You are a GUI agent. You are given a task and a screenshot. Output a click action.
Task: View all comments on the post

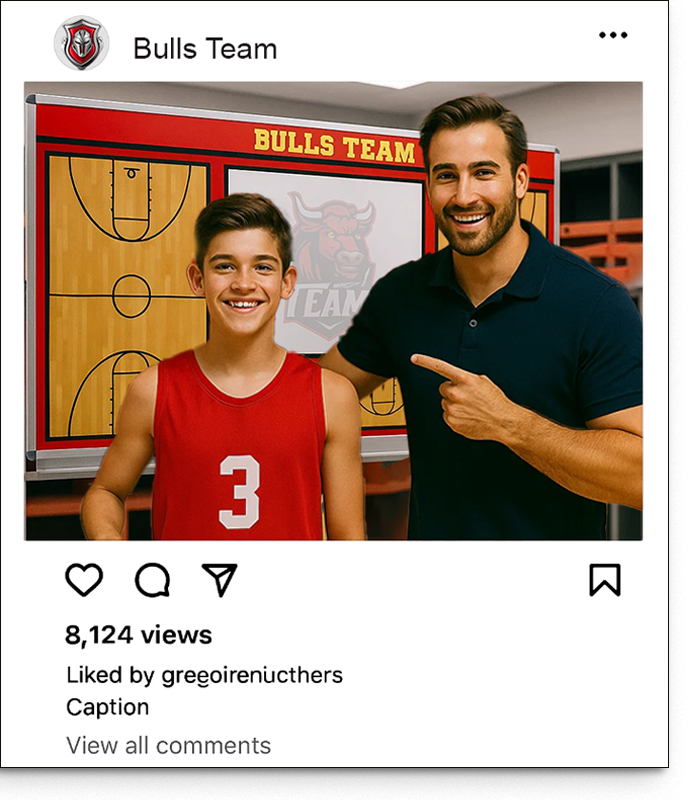168,745
